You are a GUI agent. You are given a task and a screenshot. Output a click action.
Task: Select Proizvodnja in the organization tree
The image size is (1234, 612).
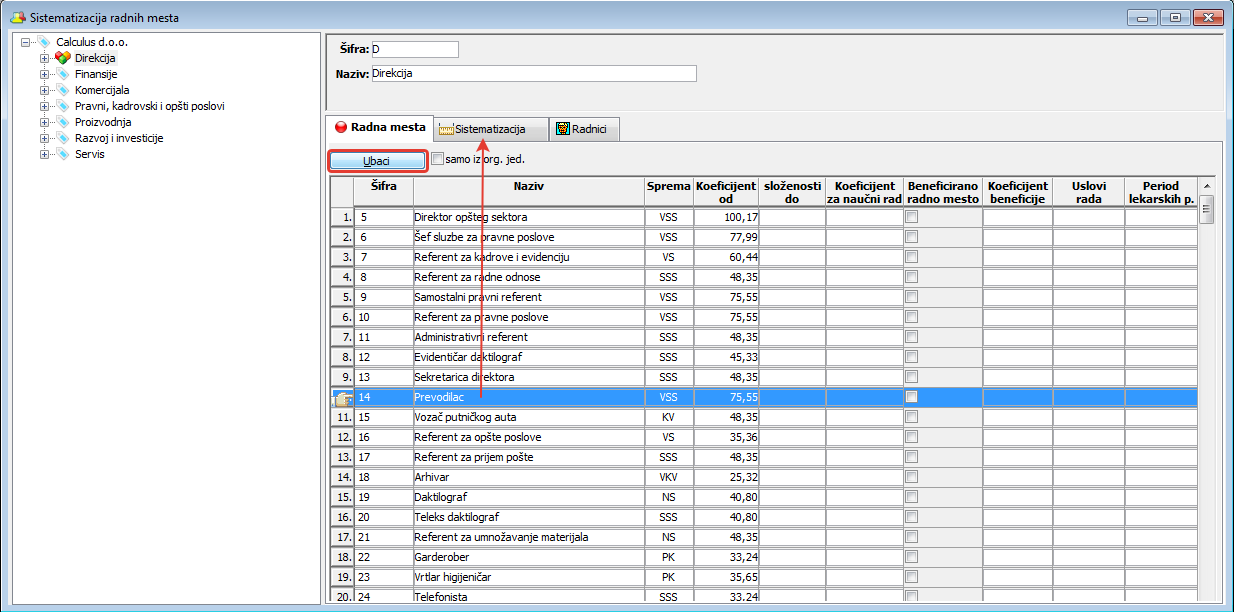pyautogui.click(x=103, y=122)
